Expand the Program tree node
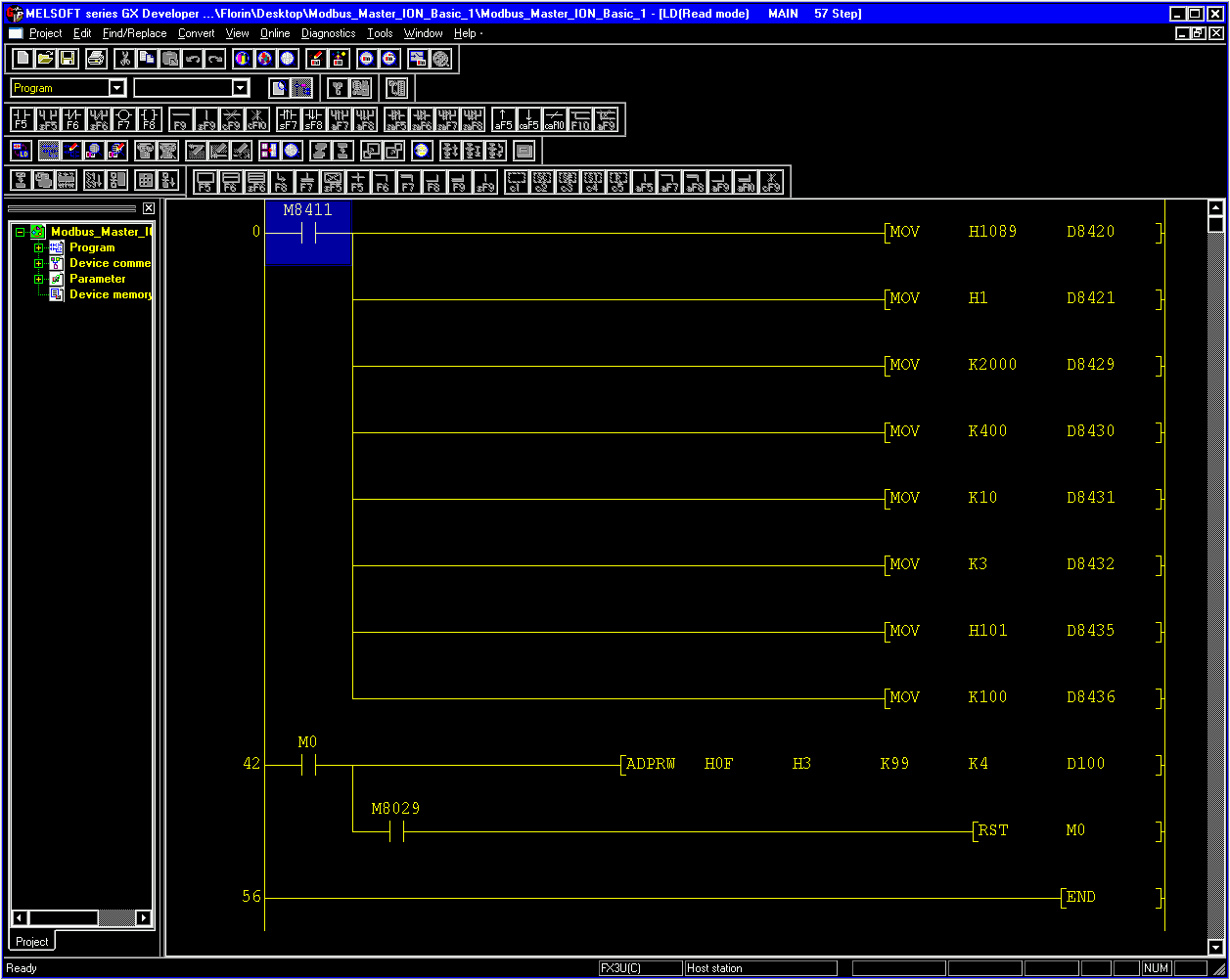The image size is (1230, 980). point(39,247)
